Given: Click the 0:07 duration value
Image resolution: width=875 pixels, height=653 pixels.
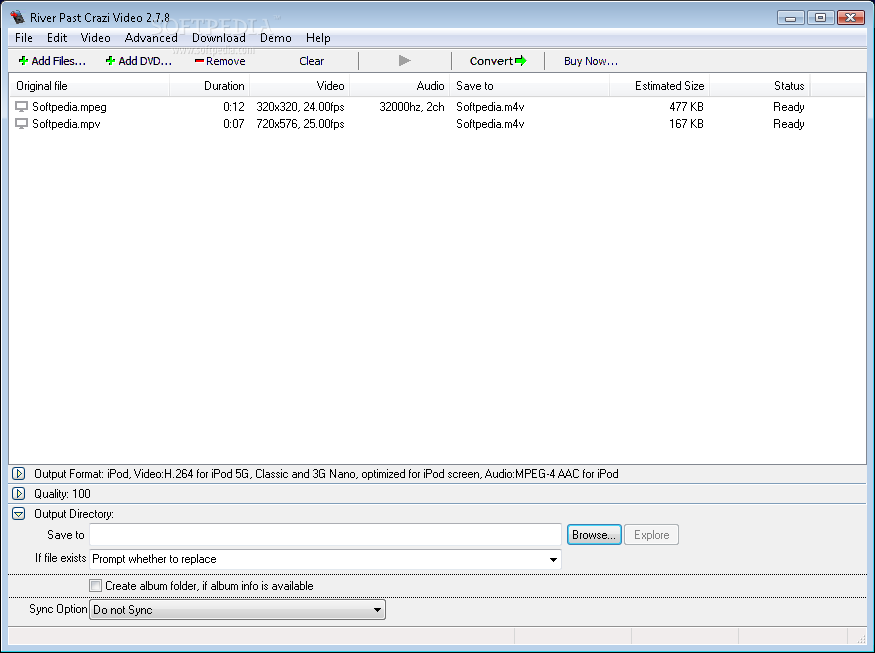Looking at the screenshot, I should coord(234,124).
